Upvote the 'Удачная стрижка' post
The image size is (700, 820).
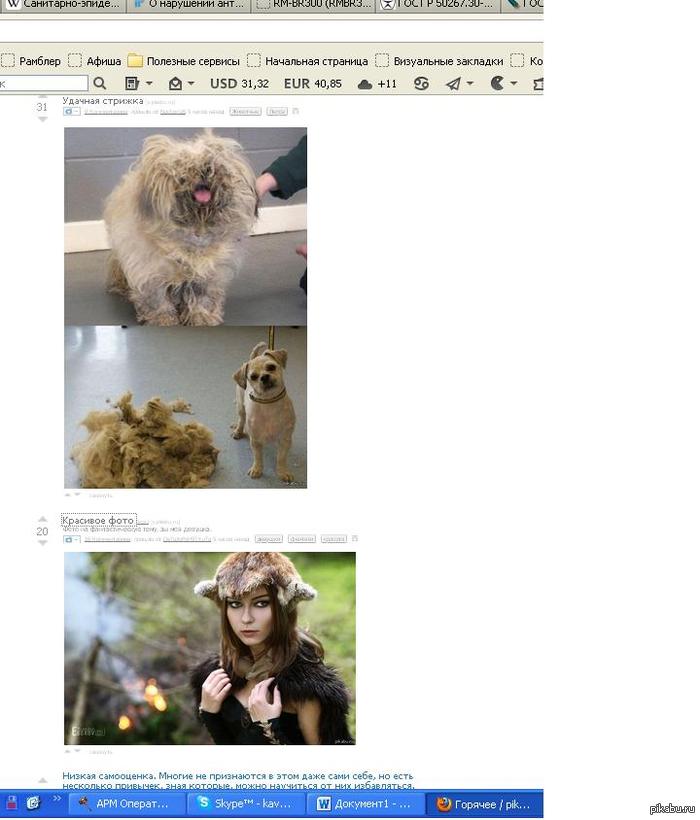42,97
